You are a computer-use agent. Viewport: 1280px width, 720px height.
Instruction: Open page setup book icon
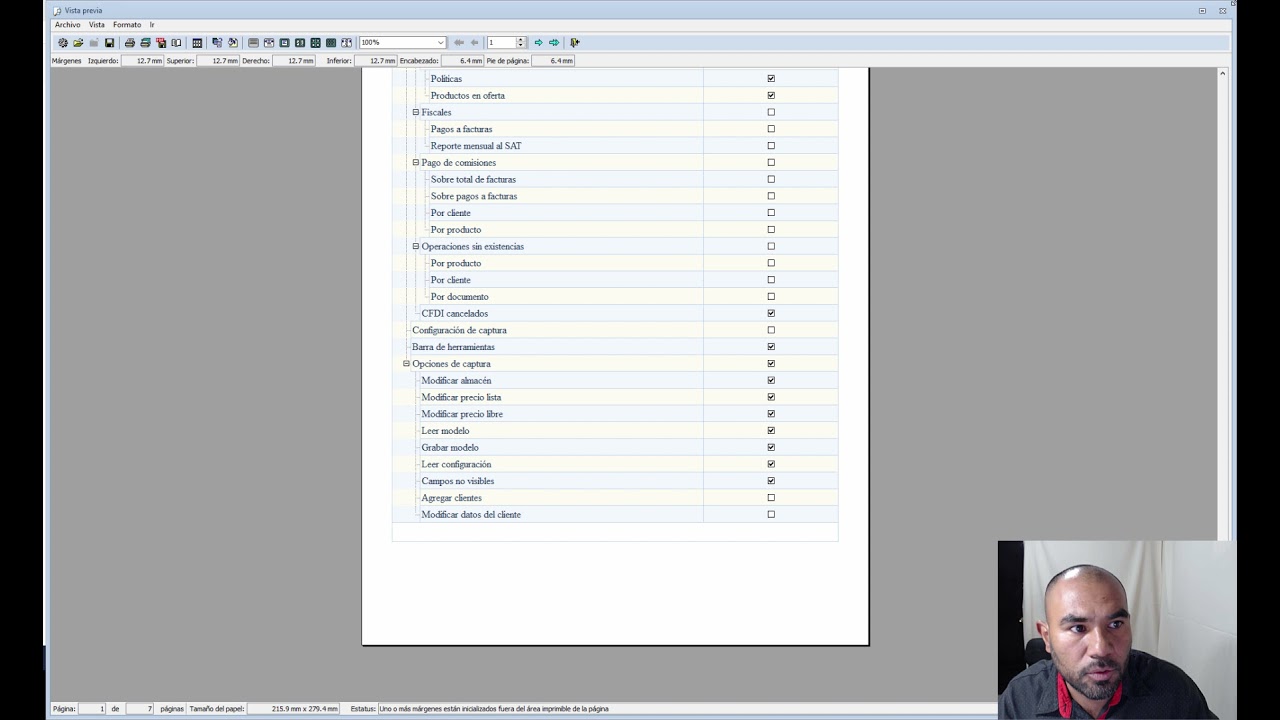tap(176, 43)
